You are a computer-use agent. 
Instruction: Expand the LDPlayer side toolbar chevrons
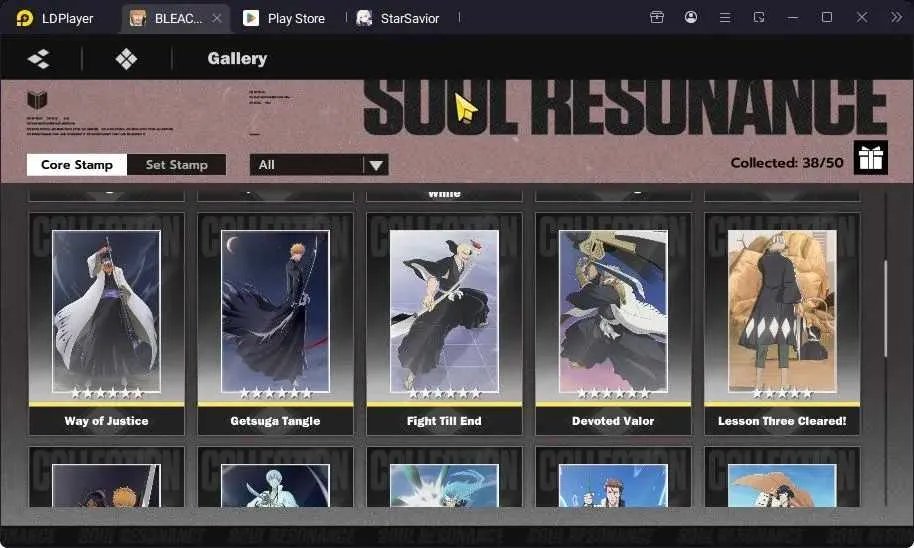896,17
